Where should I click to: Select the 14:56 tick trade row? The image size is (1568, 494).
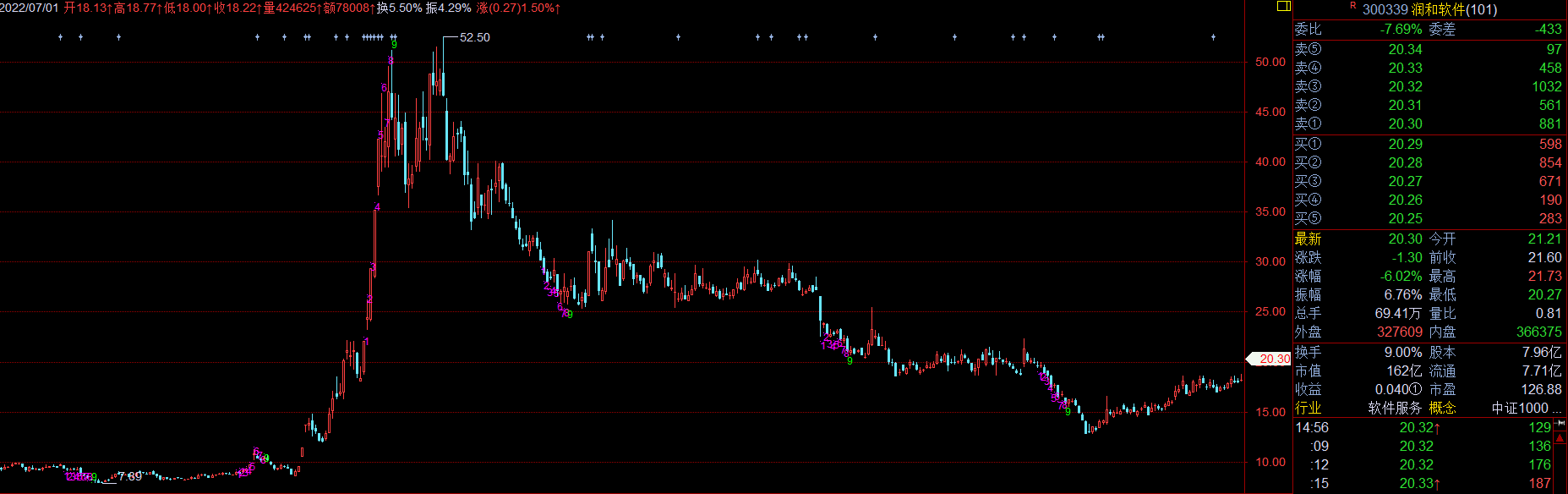tap(1429, 427)
